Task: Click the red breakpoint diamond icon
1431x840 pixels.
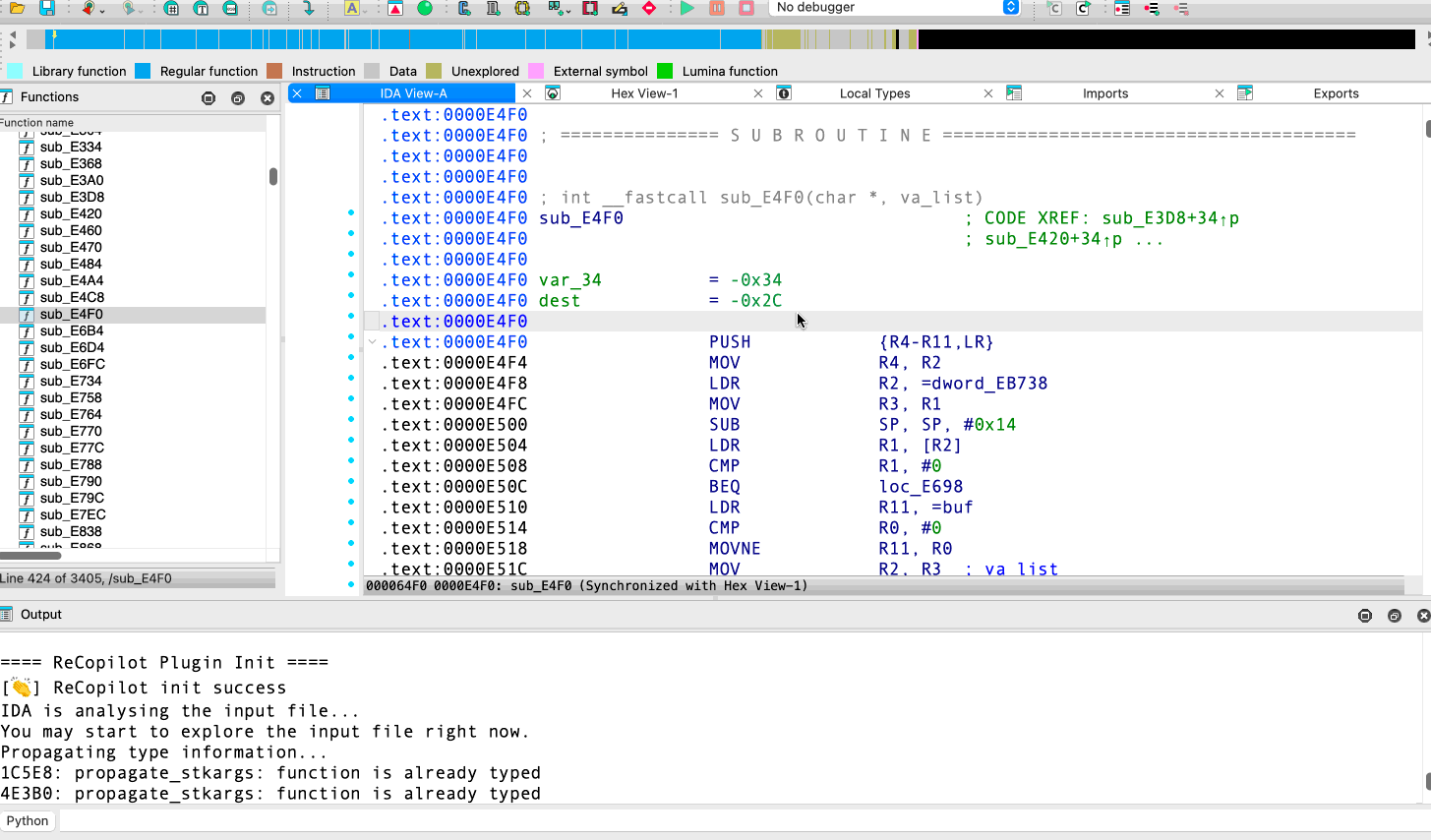Action: tap(648, 8)
